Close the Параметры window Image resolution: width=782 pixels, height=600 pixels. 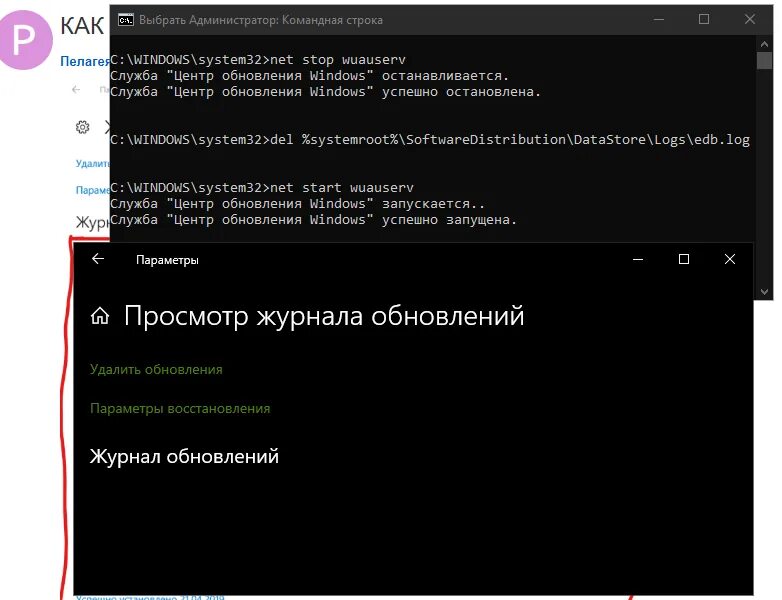pyautogui.click(x=730, y=259)
